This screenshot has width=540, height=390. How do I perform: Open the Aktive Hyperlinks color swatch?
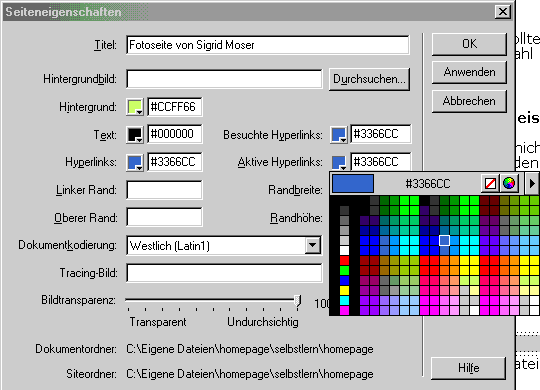pos(339,162)
